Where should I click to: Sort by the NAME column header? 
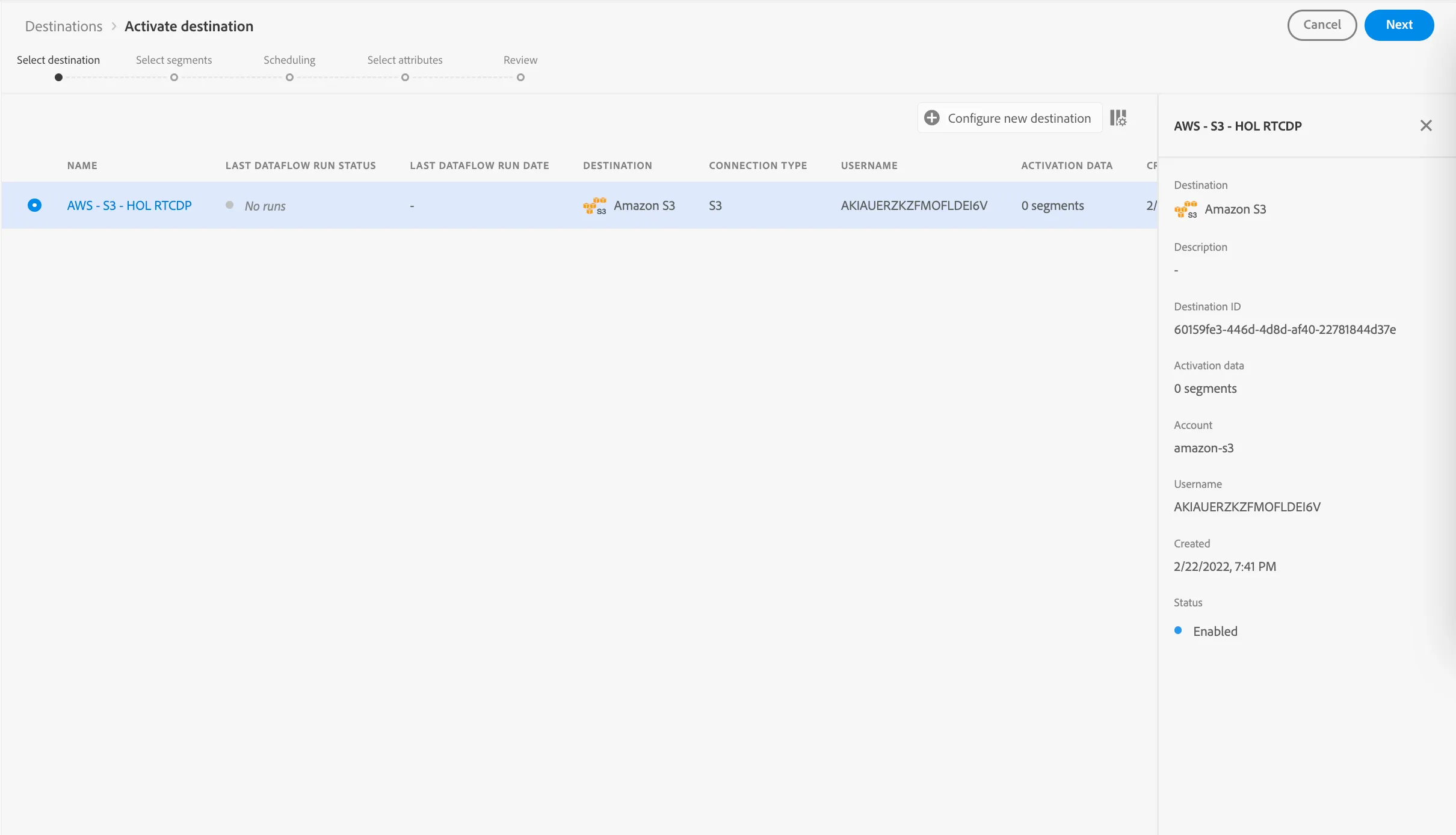(82, 165)
